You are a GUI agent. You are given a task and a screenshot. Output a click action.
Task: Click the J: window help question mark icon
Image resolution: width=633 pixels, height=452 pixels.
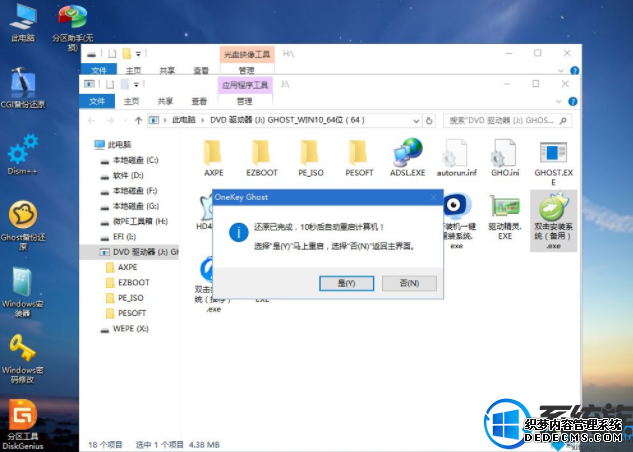[572, 101]
